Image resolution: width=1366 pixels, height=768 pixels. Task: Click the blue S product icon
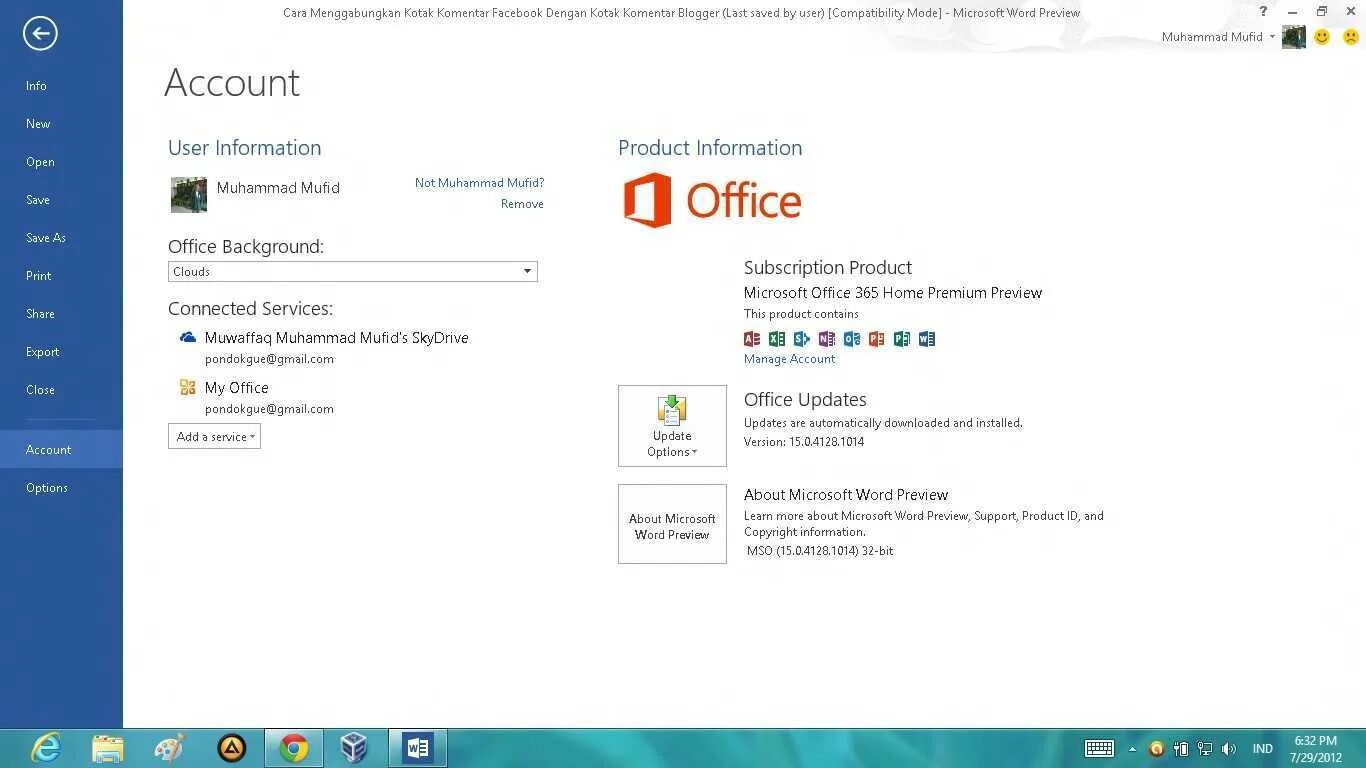click(802, 339)
